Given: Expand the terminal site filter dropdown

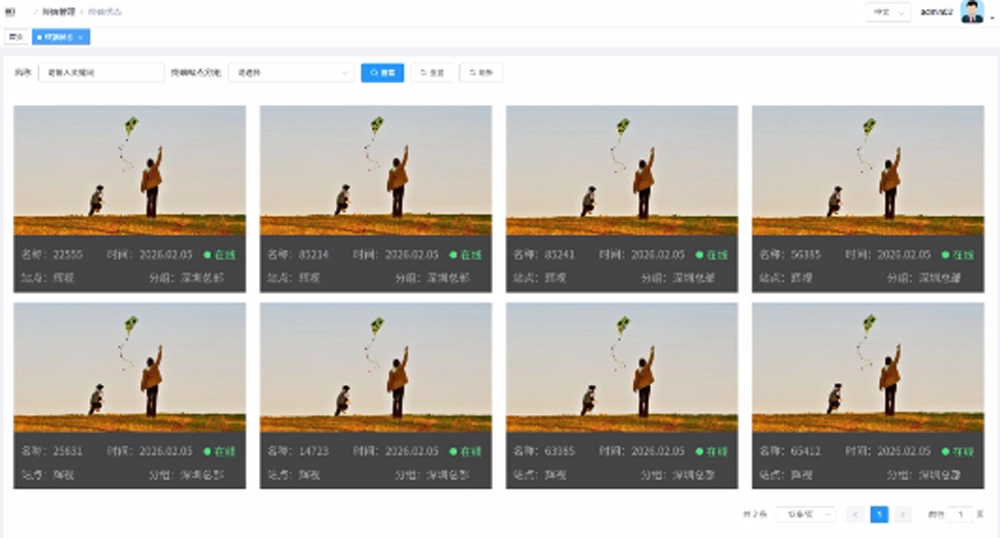Looking at the screenshot, I should 291,73.
